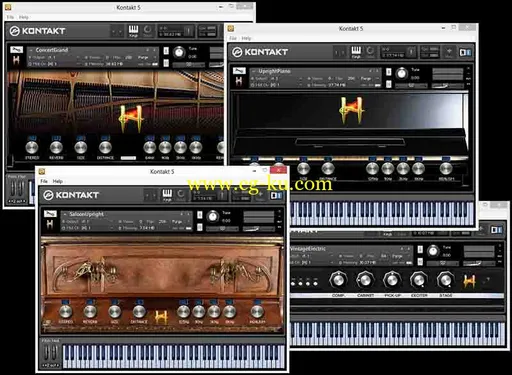
Task: Click Tune knob in UprightPiano header
Action: (402, 73)
